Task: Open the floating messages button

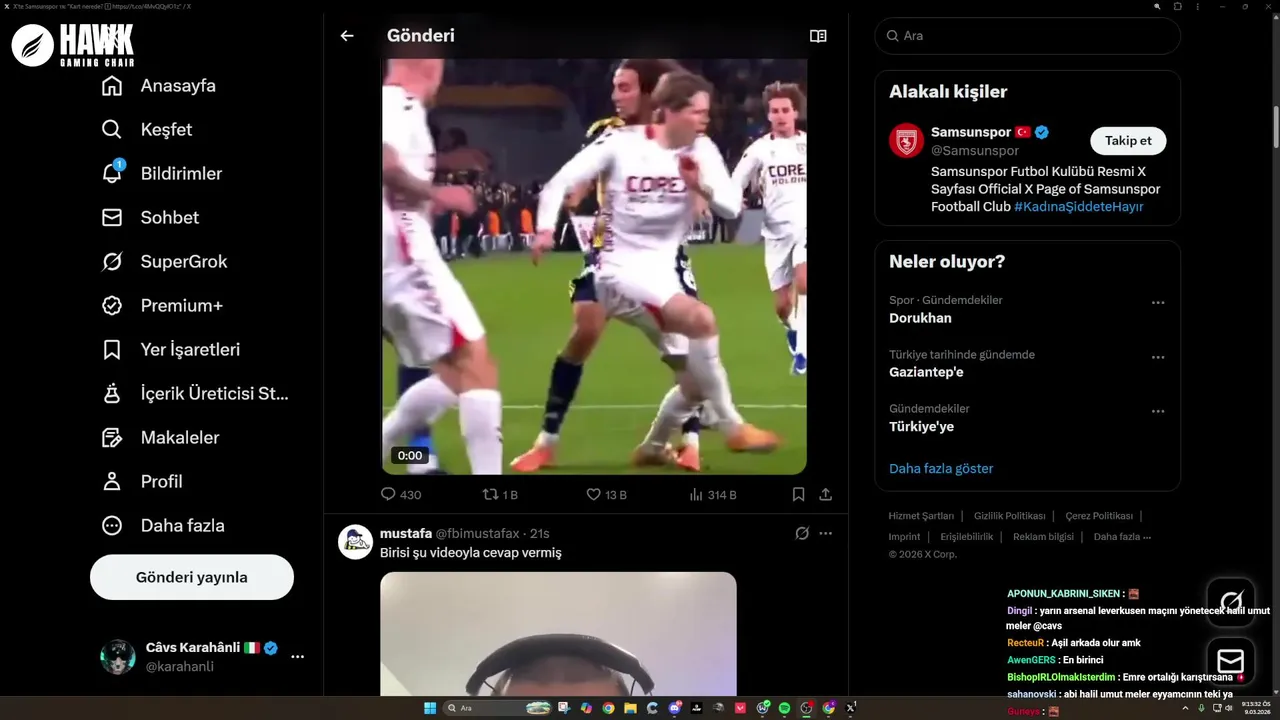Action: click(1231, 661)
